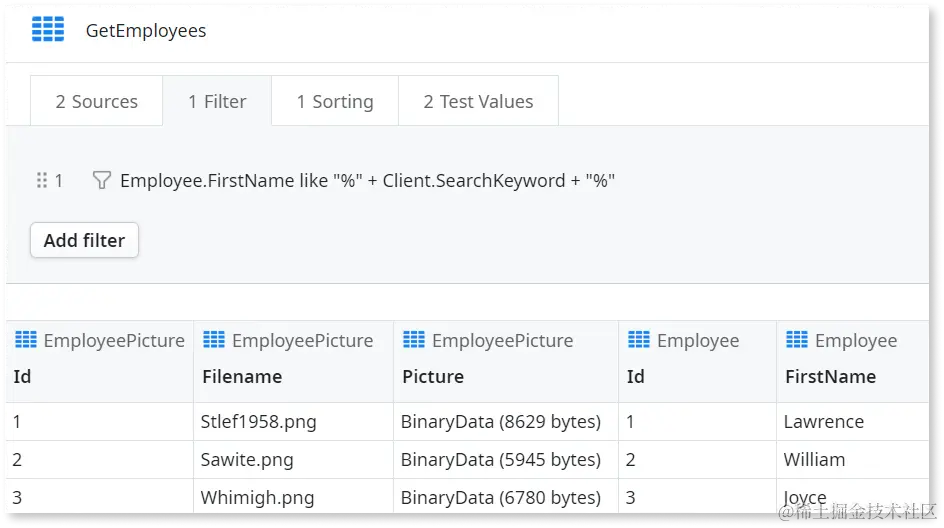Screen dimensions: 944x528
Task: Click the entity icon above the EmployeePicture Id column
Action: click(26, 340)
